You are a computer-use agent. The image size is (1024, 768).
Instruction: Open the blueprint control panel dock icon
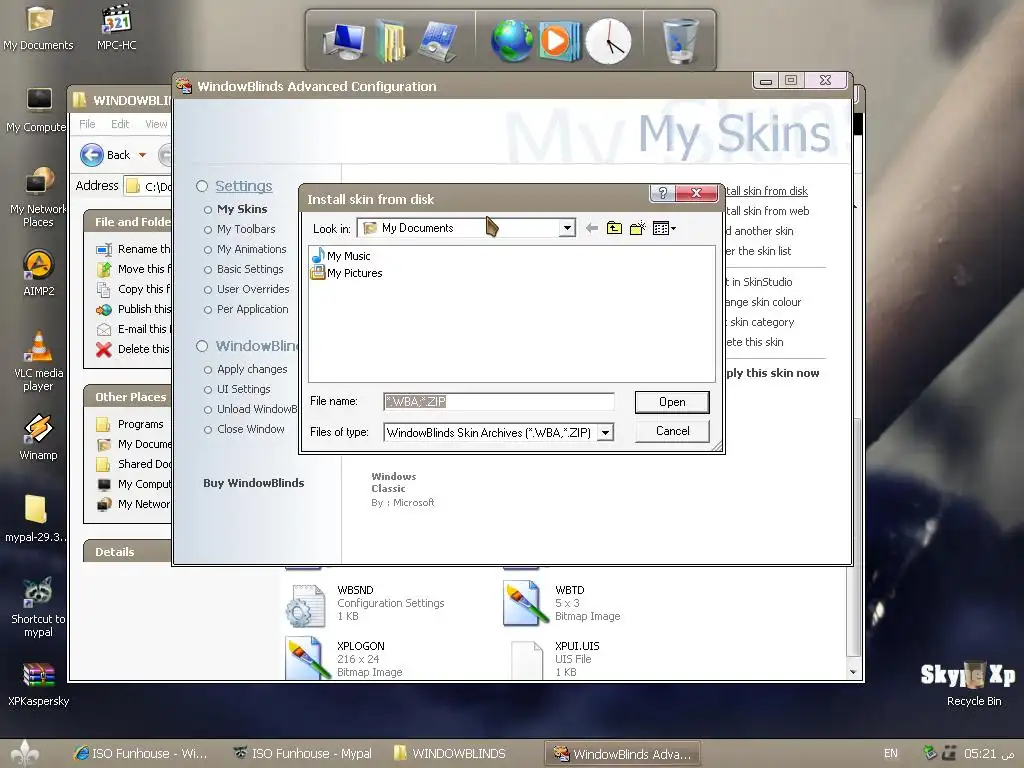[x=438, y=40]
